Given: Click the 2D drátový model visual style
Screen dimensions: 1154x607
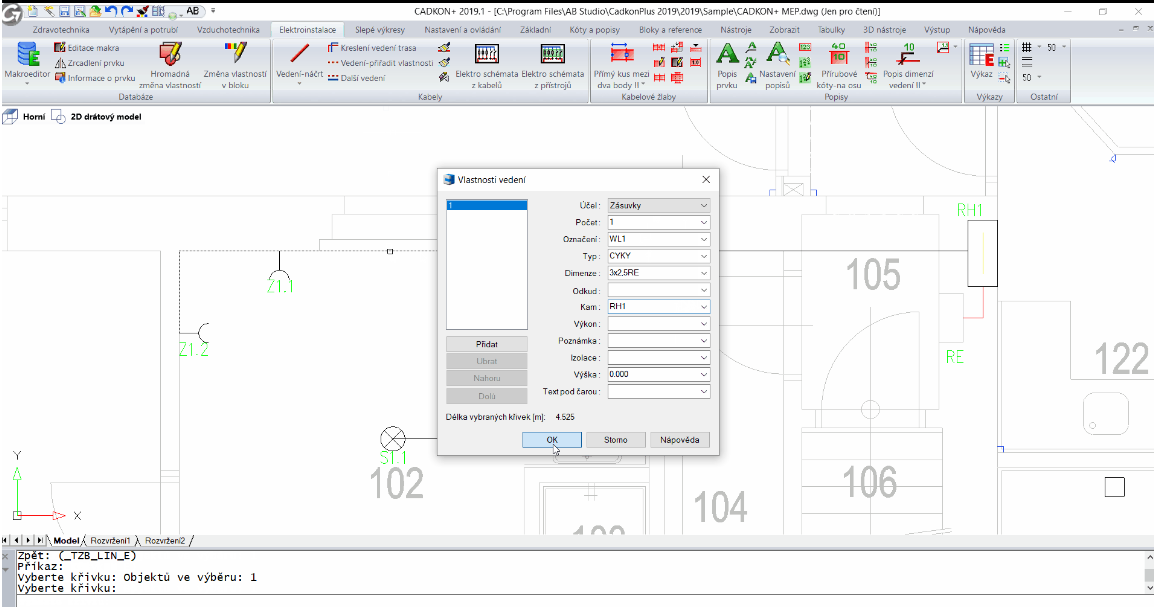Looking at the screenshot, I should point(106,116).
